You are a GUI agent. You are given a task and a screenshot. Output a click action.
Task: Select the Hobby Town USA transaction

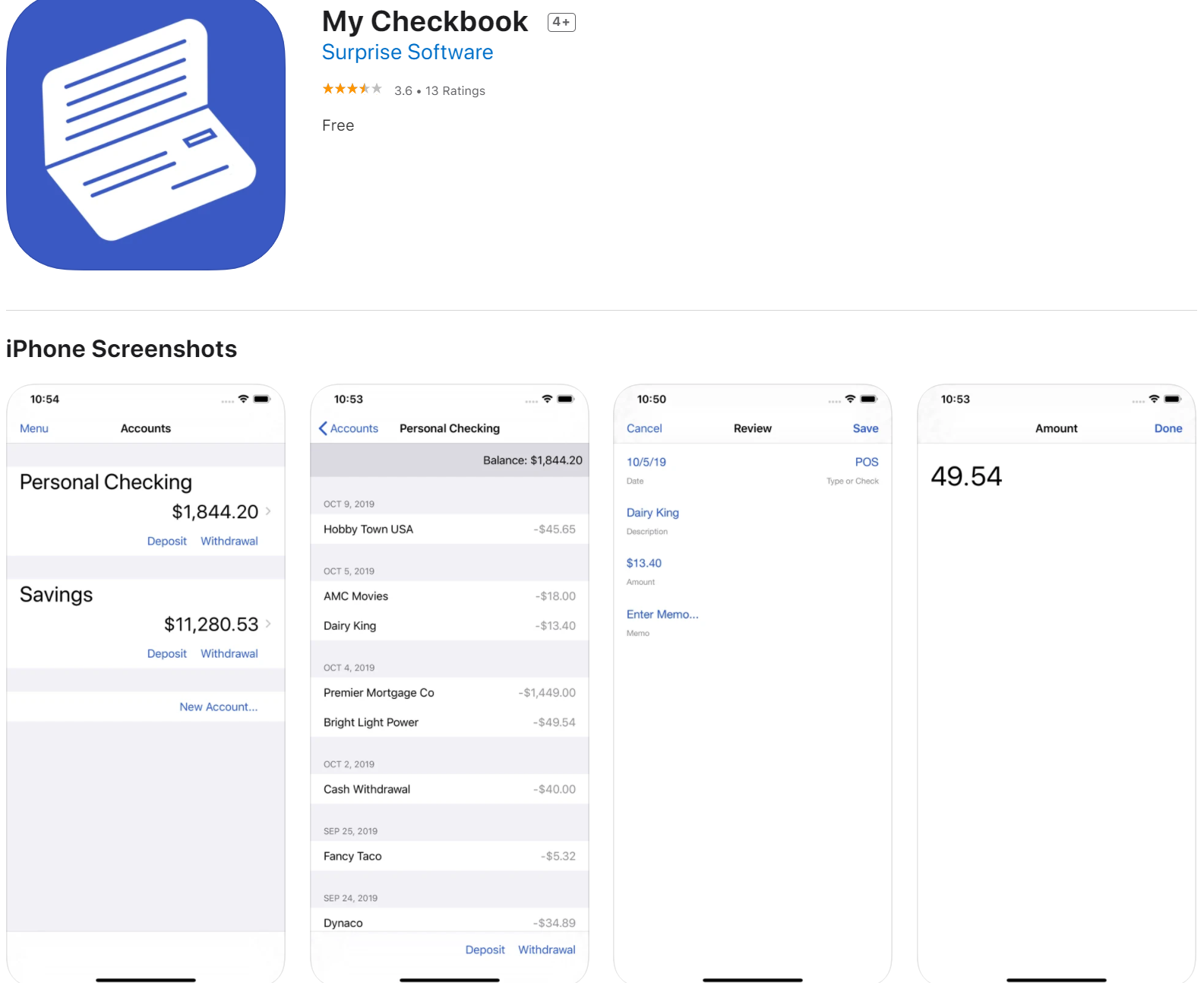point(450,529)
